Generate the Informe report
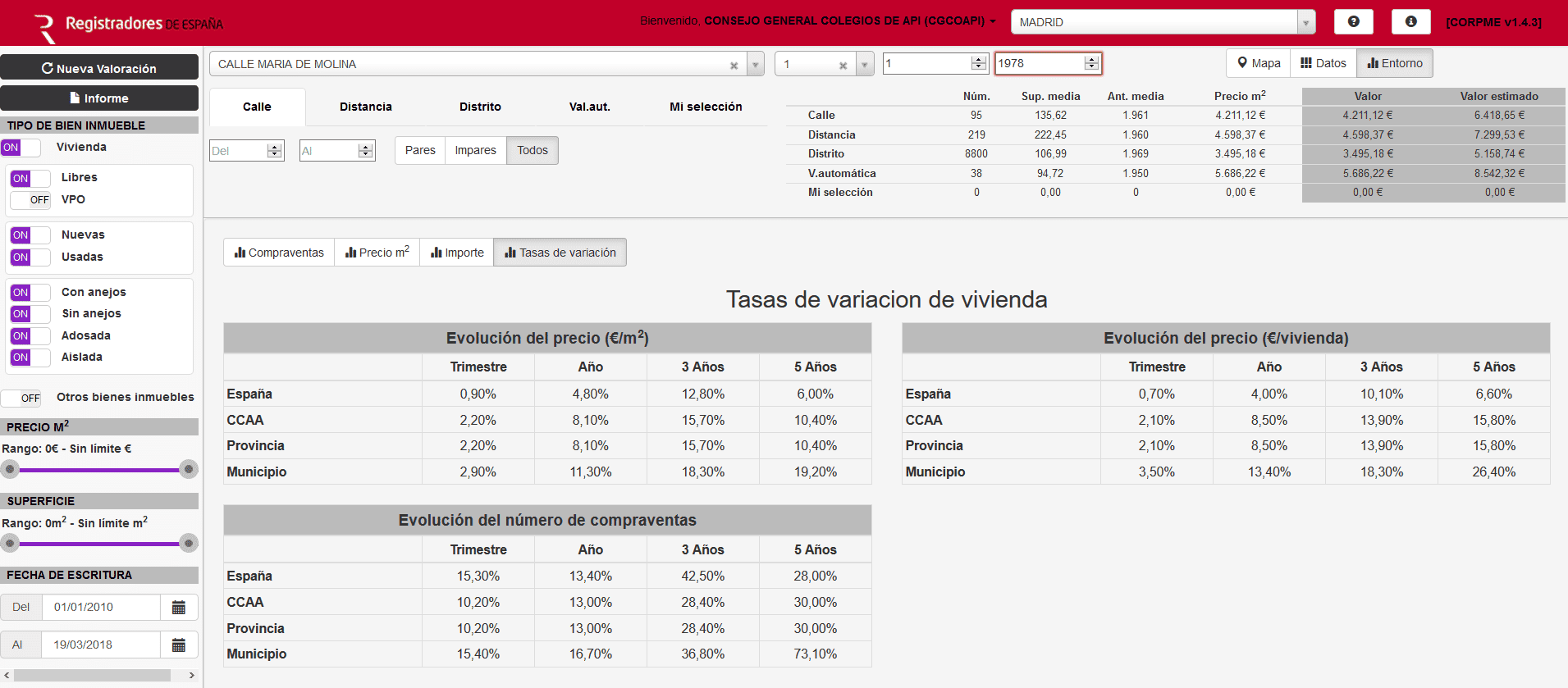 (99, 98)
